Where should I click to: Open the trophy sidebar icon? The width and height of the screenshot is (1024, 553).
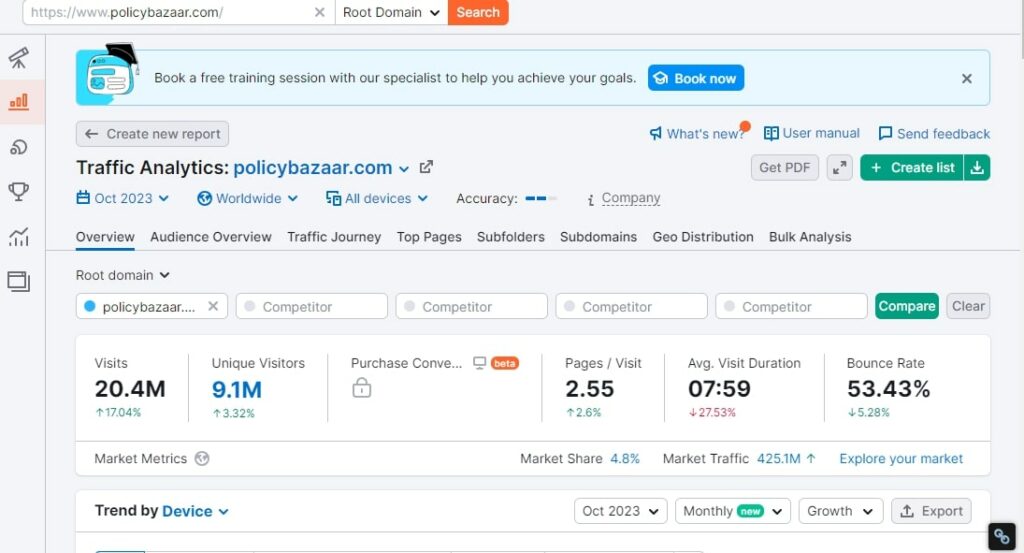click(18, 191)
